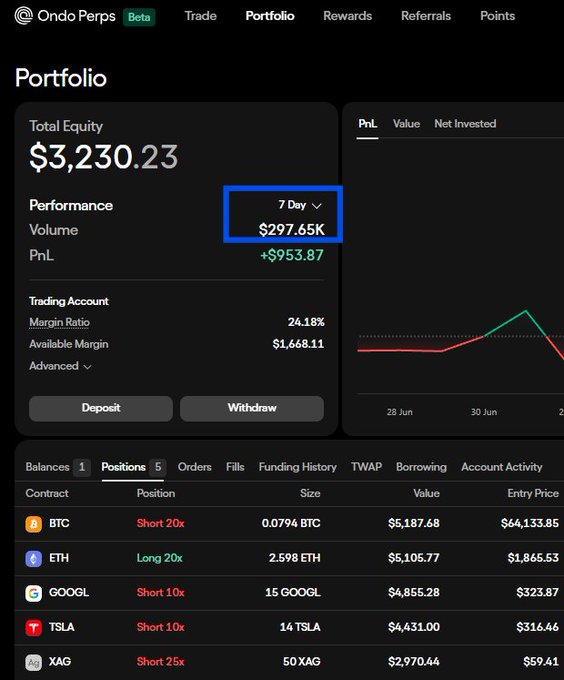The height and width of the screenshot is (680, 564).
Task: Open the Fills tab
Action: pyautogui.click(x=235, y=467)
